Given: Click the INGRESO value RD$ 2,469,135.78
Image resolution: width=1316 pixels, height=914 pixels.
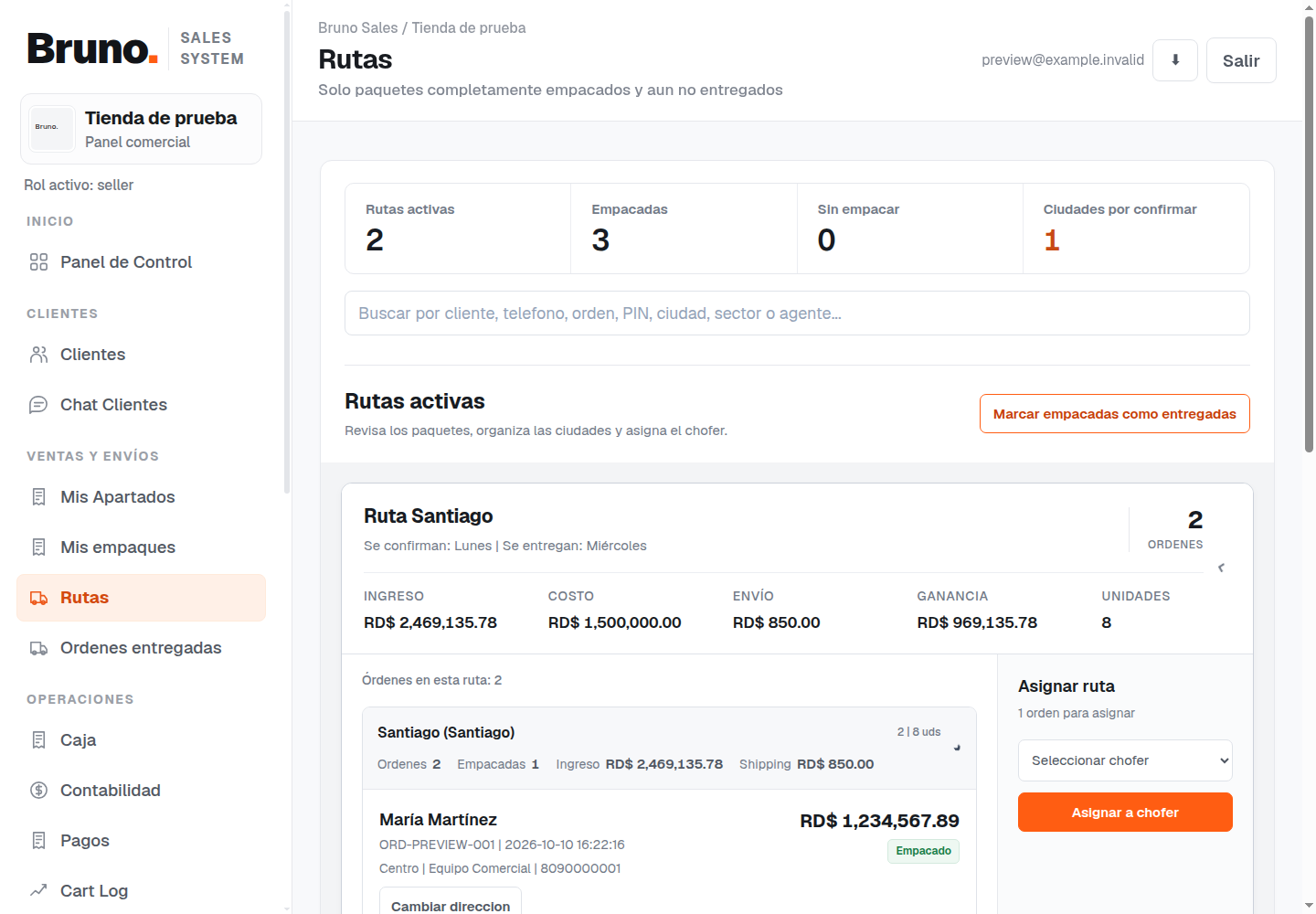Looking at the screenshot, I should [x=430, y=622].
